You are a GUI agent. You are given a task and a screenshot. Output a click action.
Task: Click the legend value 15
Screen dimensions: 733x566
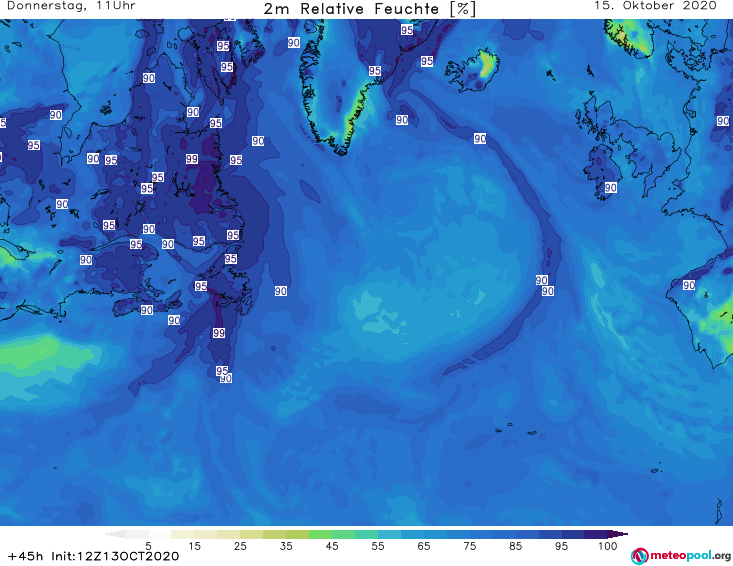pyautogui.click(x=194, y=546)
